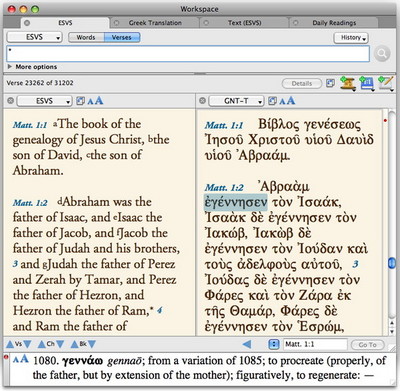Screen dimensions: 400x391
Task: Close the ESVS tab with its circle button
Action: [x=27, y=23]
